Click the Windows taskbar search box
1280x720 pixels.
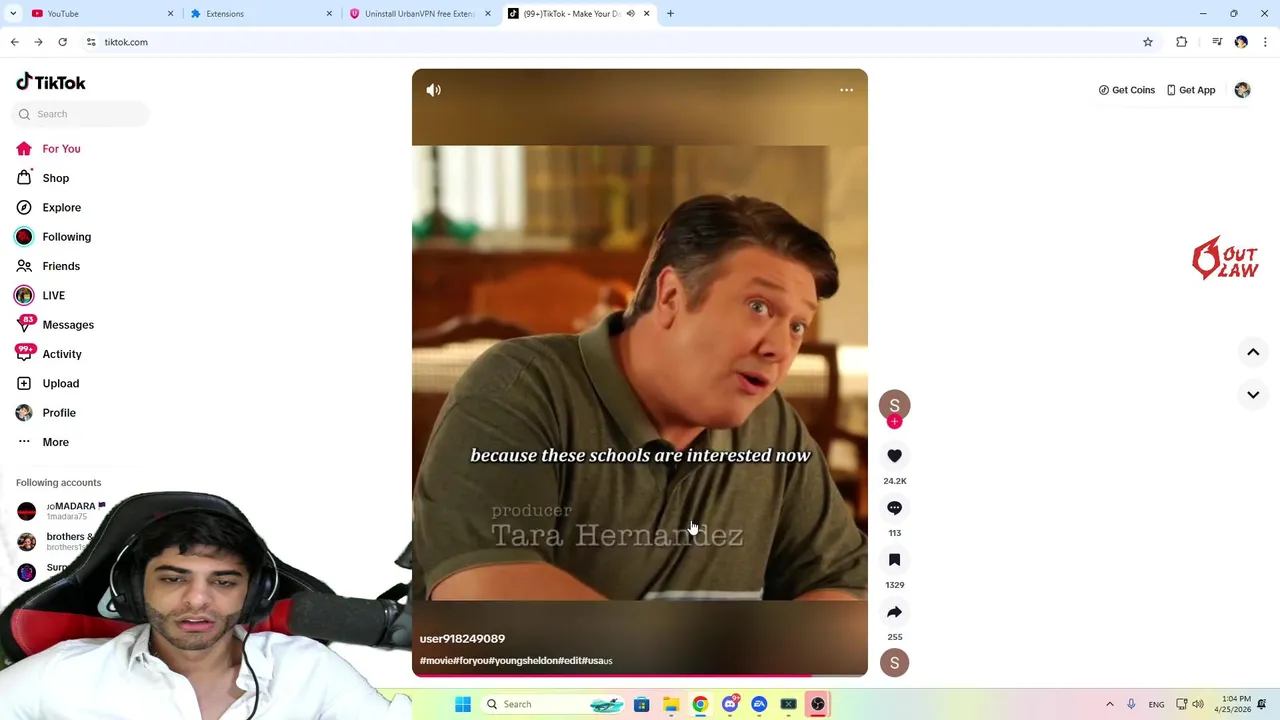pos(555,704)
